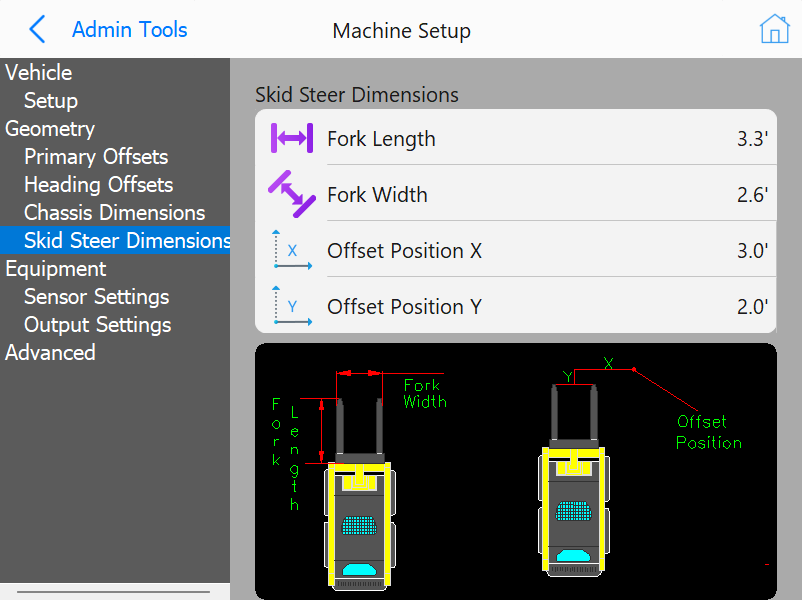This screenshot has height=600, width=802.
Task: Select the Advanced section
Action: pos(50,352)
